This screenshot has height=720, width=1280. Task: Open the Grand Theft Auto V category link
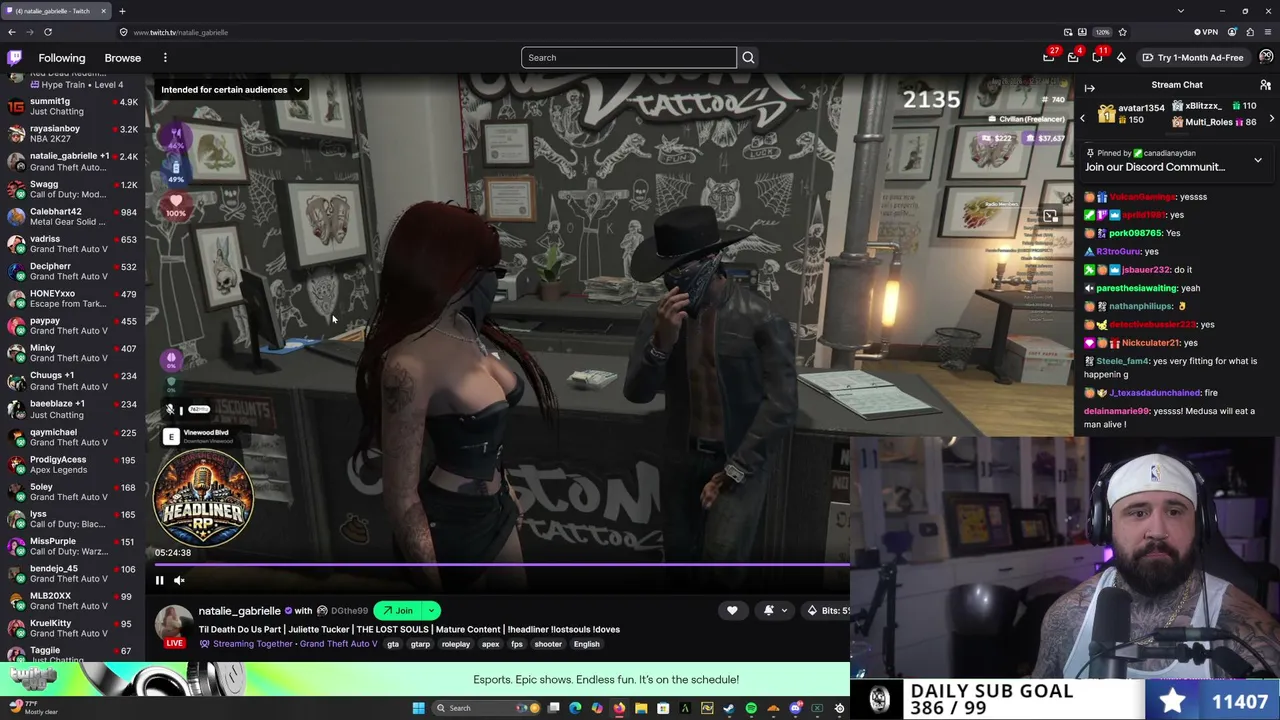339,644
